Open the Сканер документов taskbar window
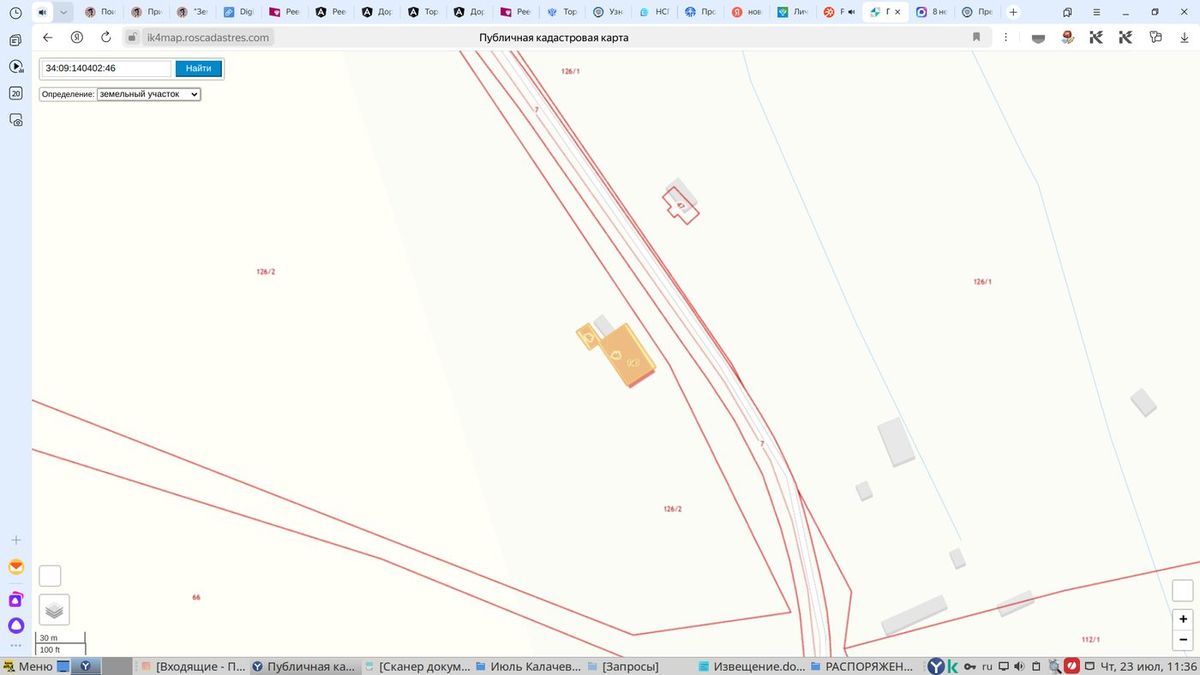This screenshot has height=675, width=1200. coord(417,666)
